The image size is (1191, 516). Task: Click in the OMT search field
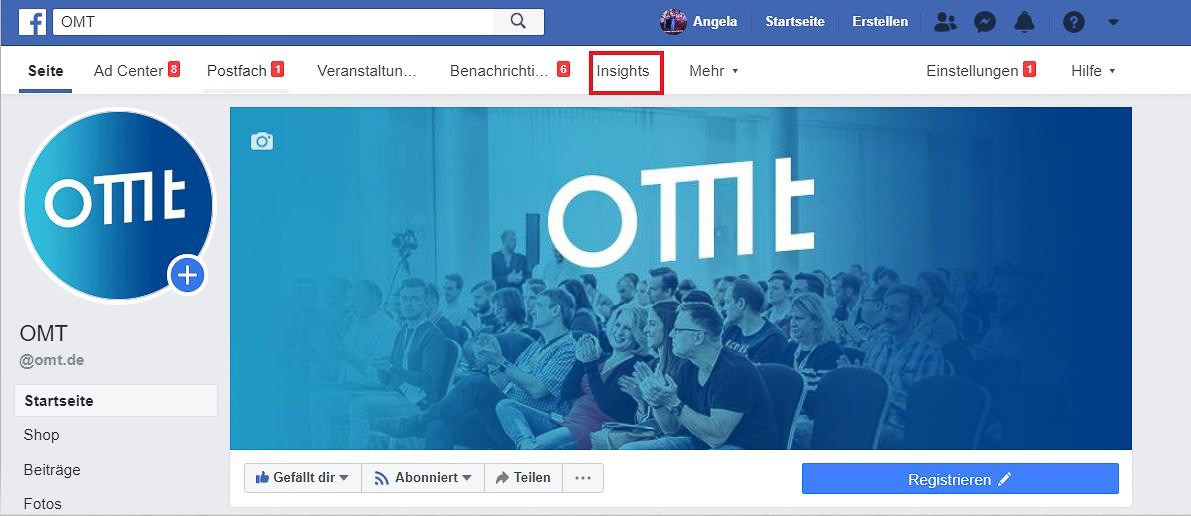tap(273, 22)
